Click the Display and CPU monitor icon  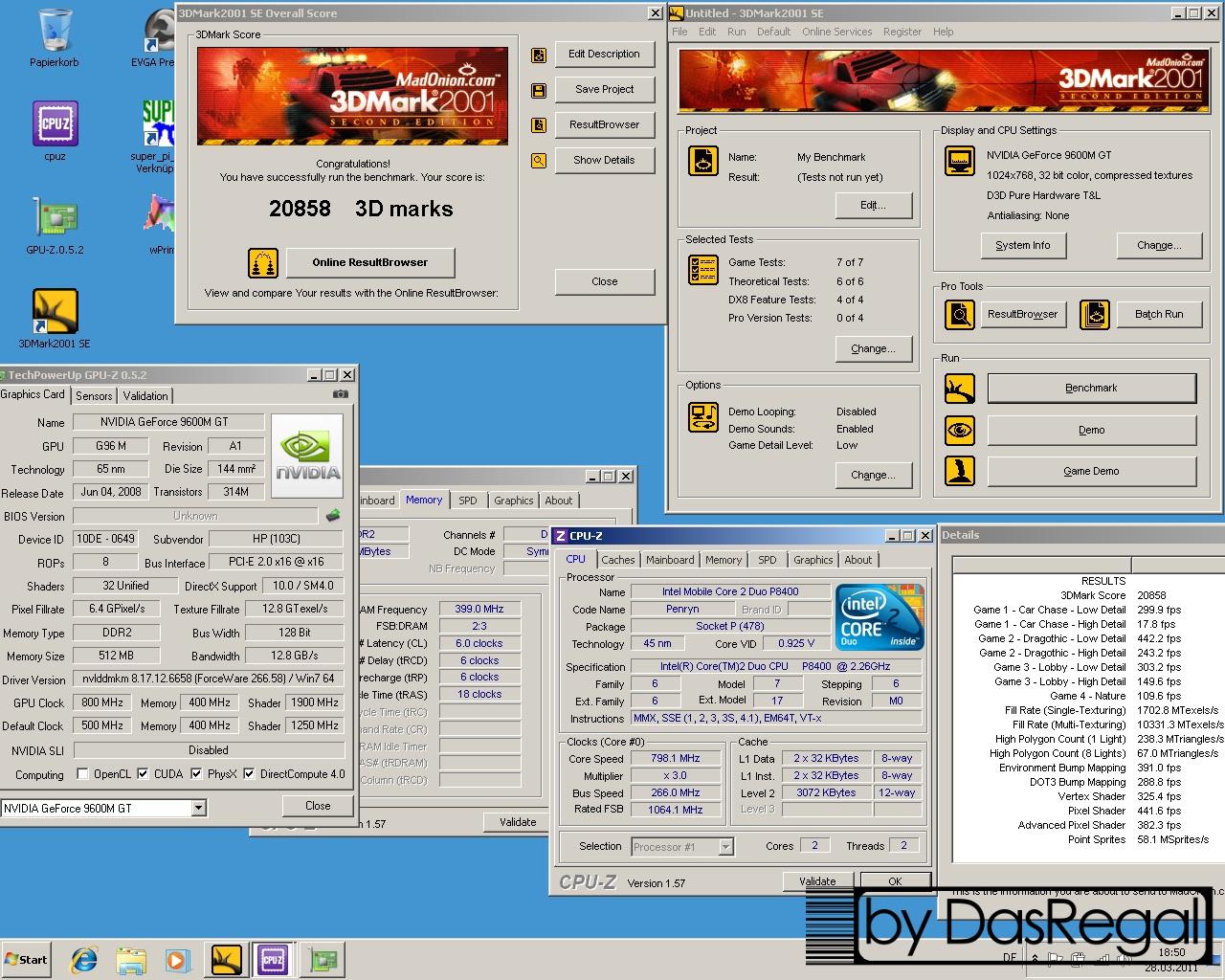click(959, 162)
